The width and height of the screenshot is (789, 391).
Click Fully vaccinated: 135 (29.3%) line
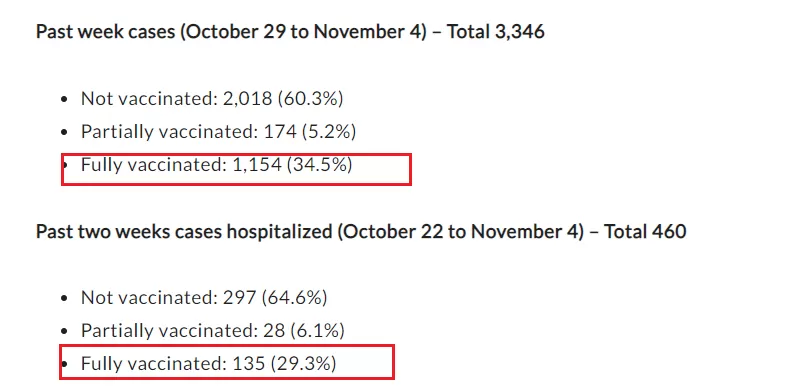pos(208,363)
